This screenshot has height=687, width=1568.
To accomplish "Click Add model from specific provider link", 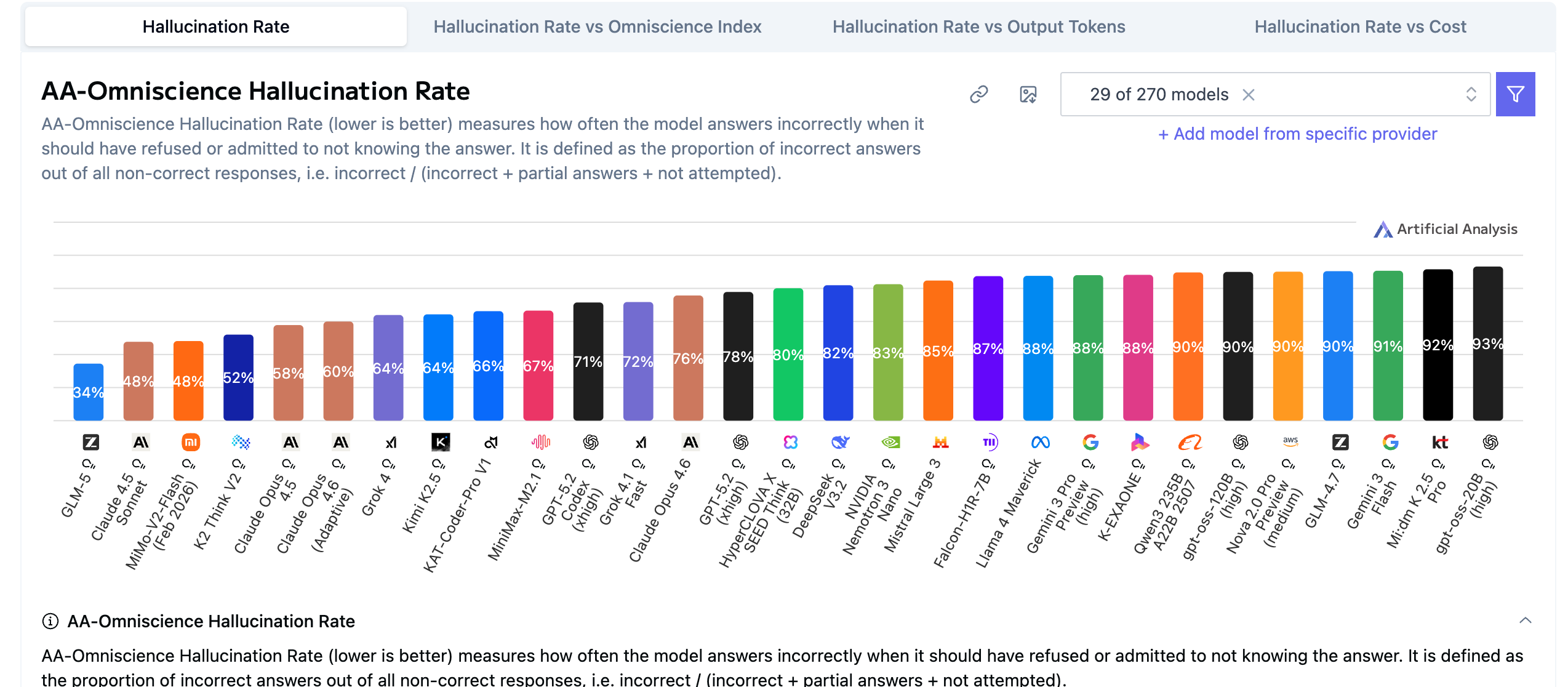I will click(1297, 134).
